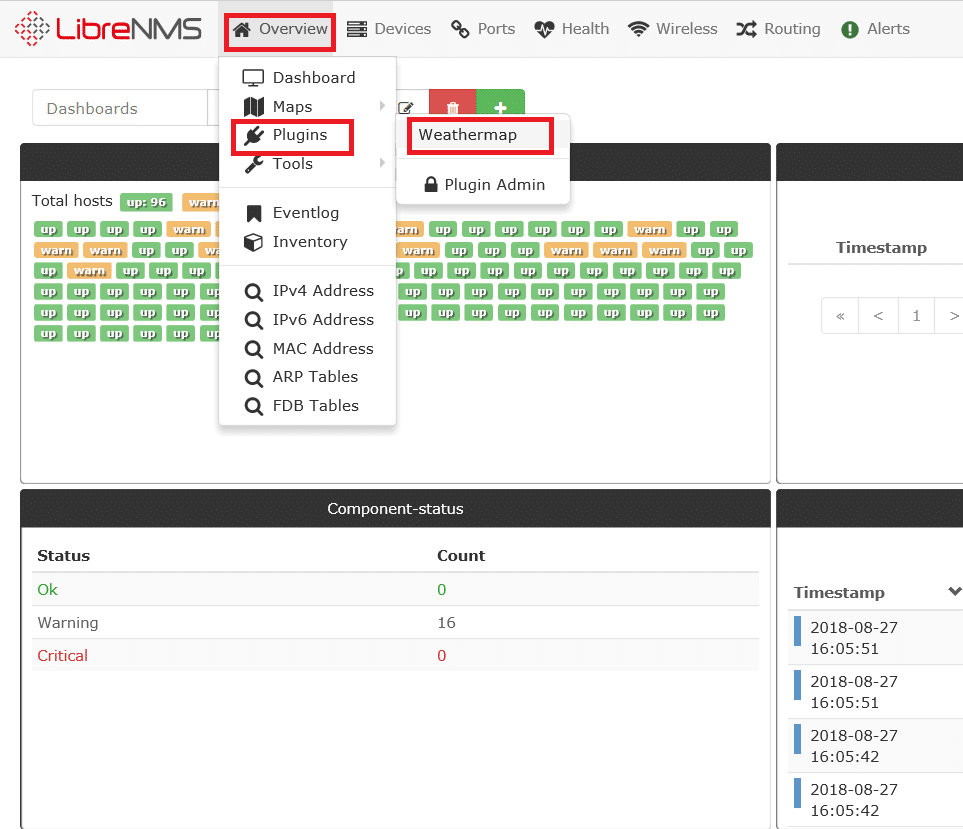Expand the Maps submenu arrow

point(383,106)
